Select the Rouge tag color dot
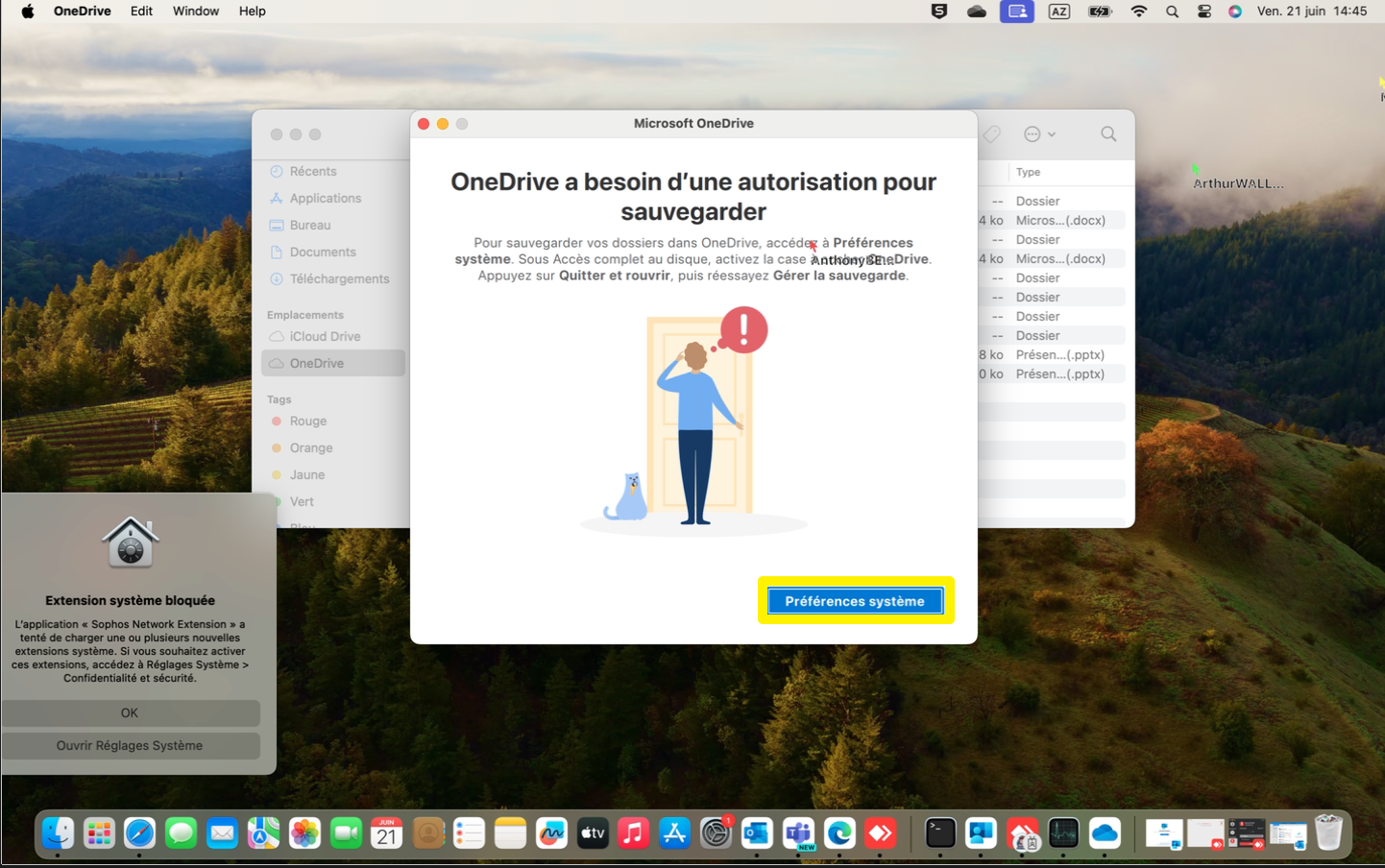This screenshot has height=868, width=1385. [277, 421]
